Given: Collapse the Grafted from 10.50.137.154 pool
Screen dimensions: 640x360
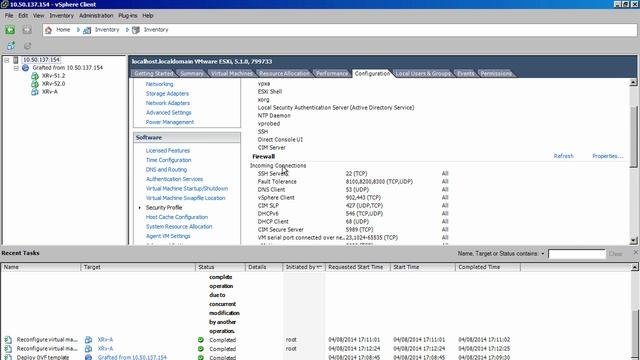Looking at the screenshot, I should pyautogui.click(x=16, y=68).
